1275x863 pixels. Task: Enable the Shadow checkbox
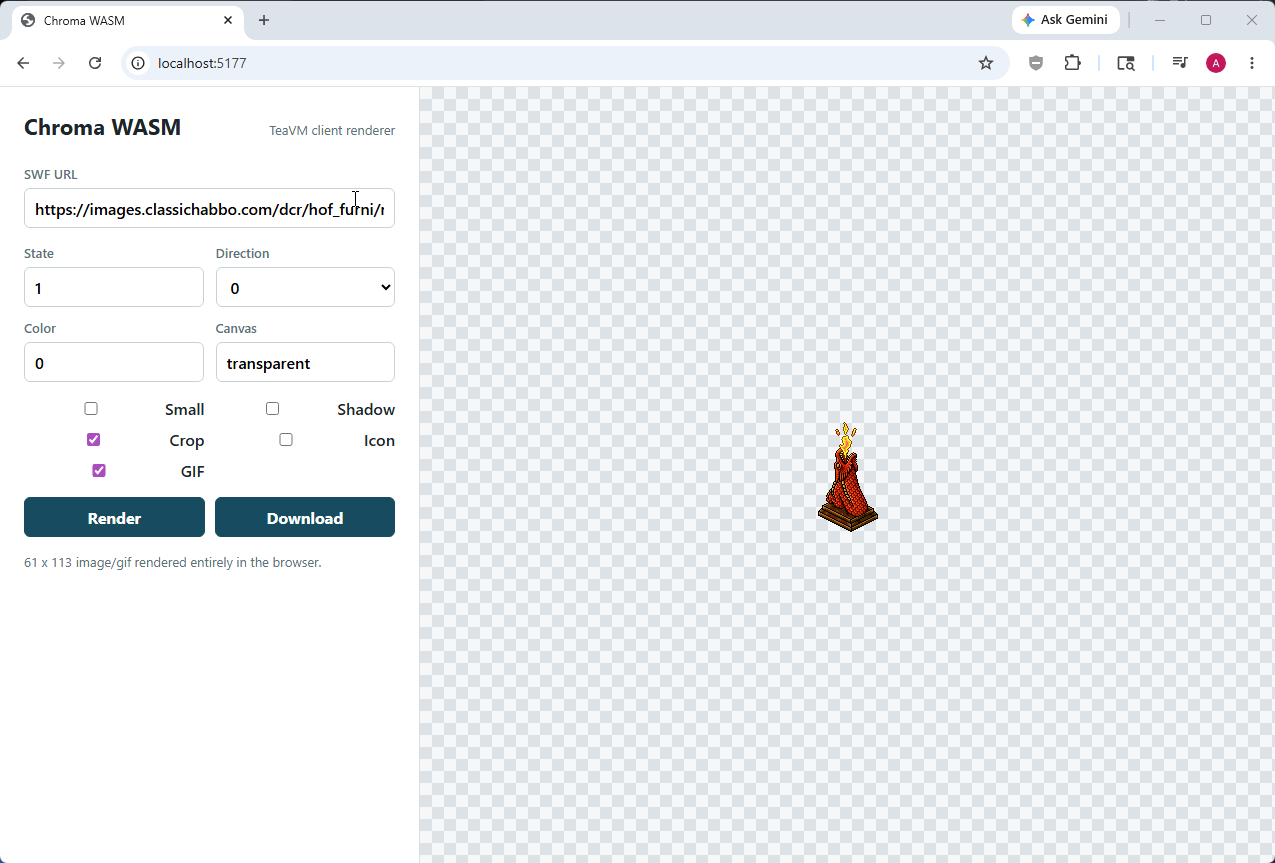[272, 408]
